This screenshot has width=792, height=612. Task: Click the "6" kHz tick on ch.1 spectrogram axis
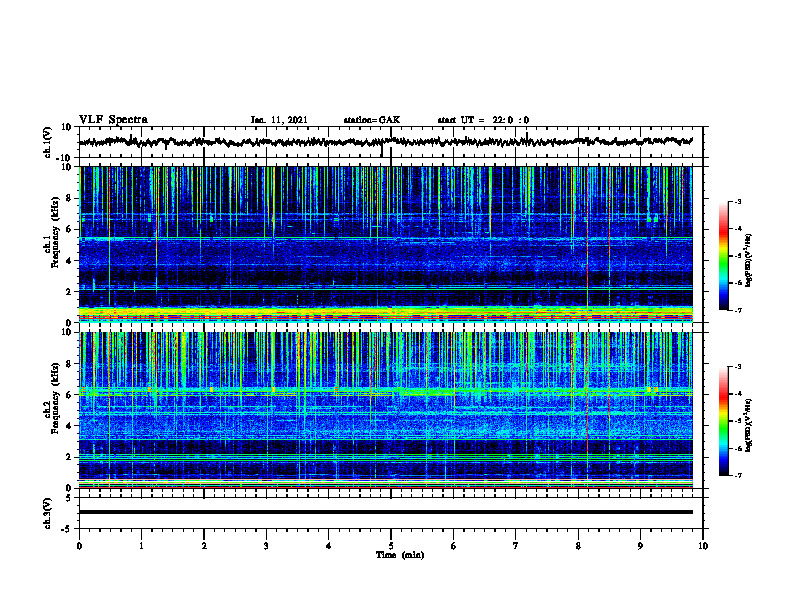[70, 229]
